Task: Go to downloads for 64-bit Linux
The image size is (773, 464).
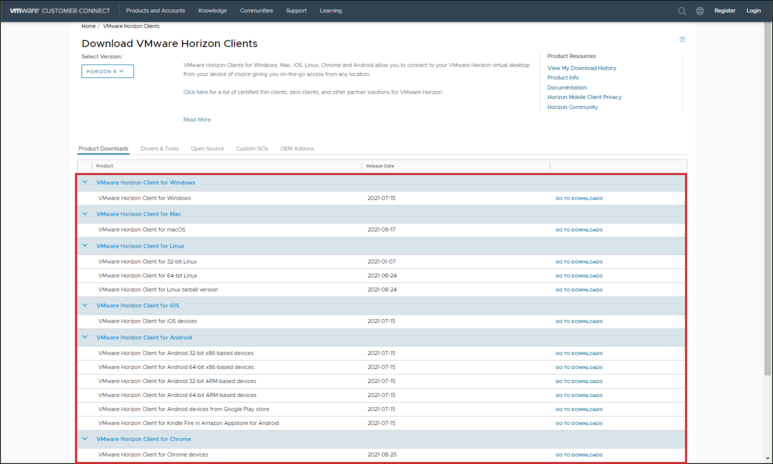Action: (579, 276)
